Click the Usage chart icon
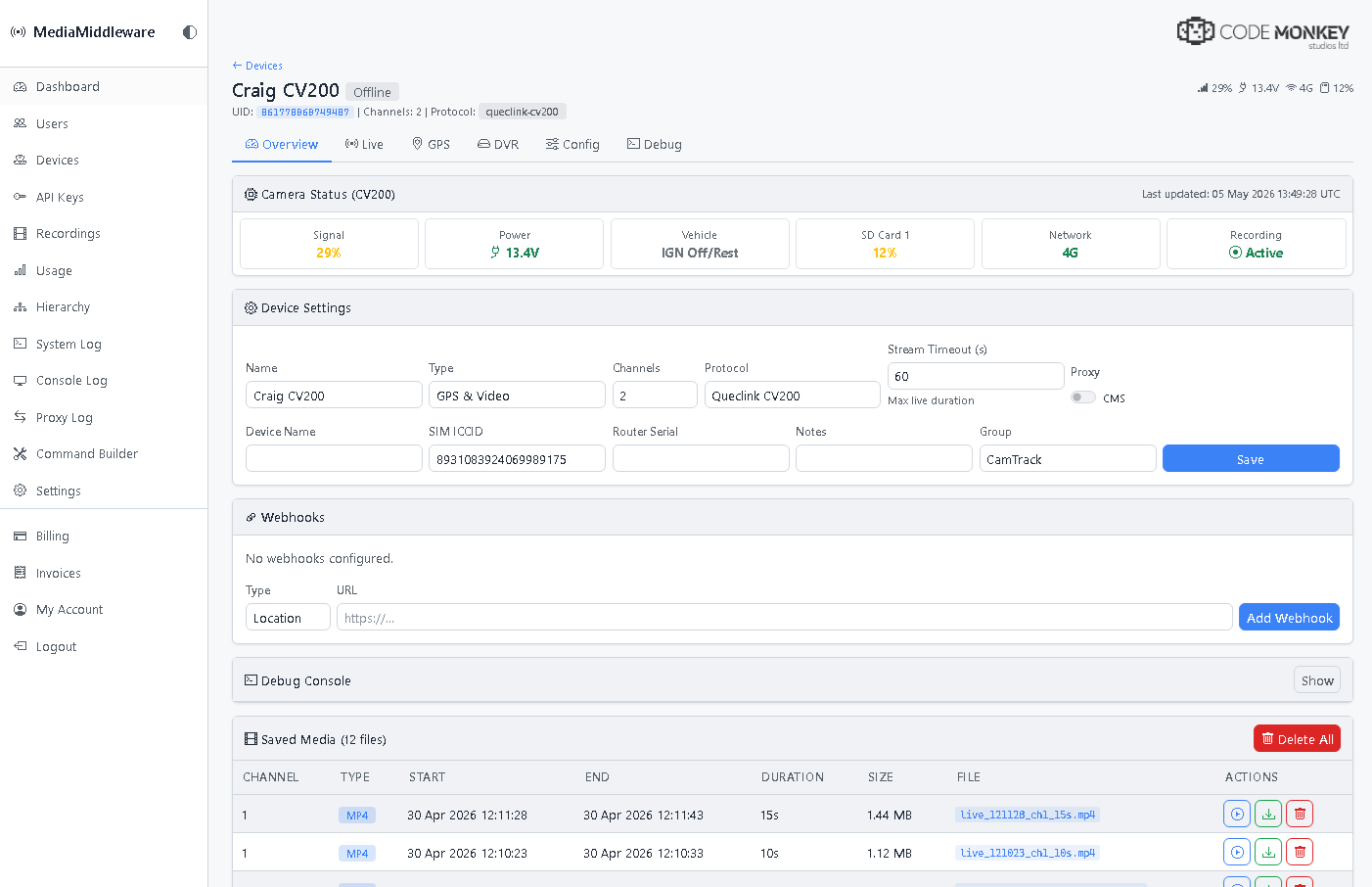The width and height of the screenshot is (1372, 887). tap(20, 270)
